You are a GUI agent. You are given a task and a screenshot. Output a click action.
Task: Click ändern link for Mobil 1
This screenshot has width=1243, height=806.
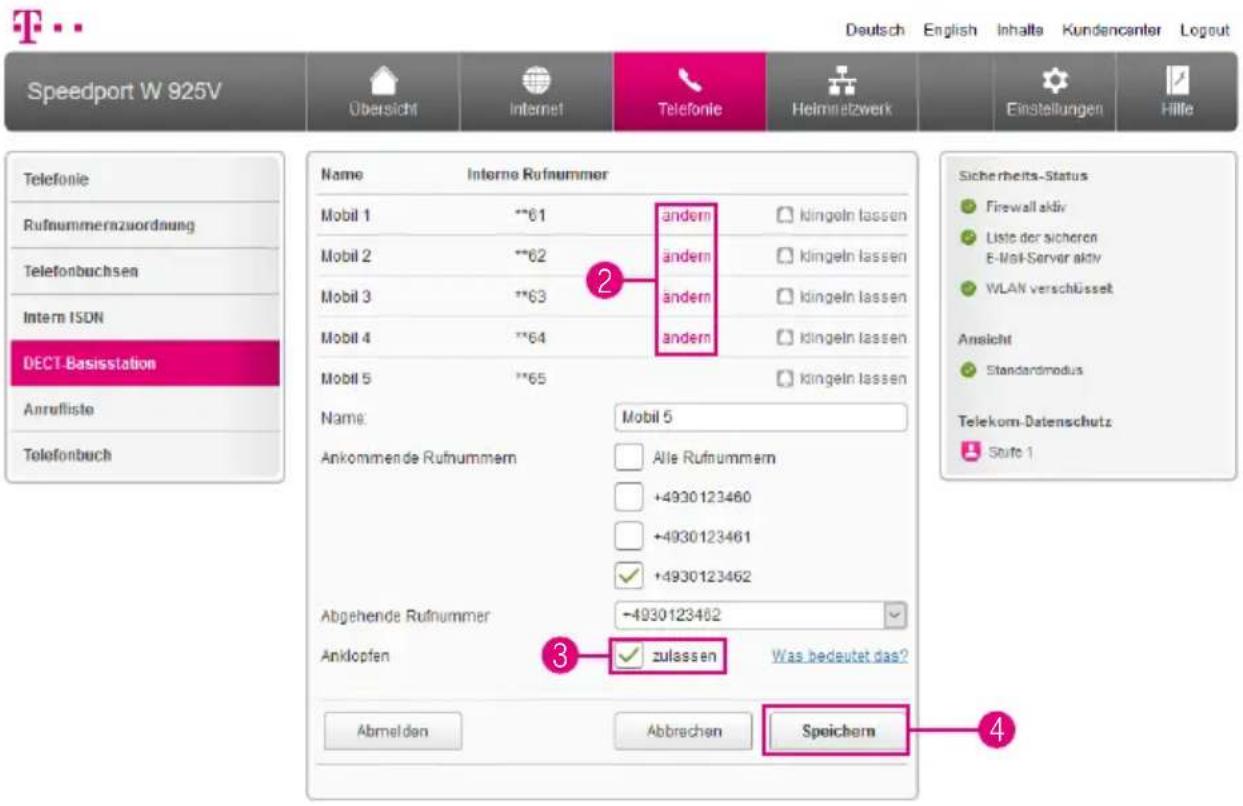click(686, 216)
